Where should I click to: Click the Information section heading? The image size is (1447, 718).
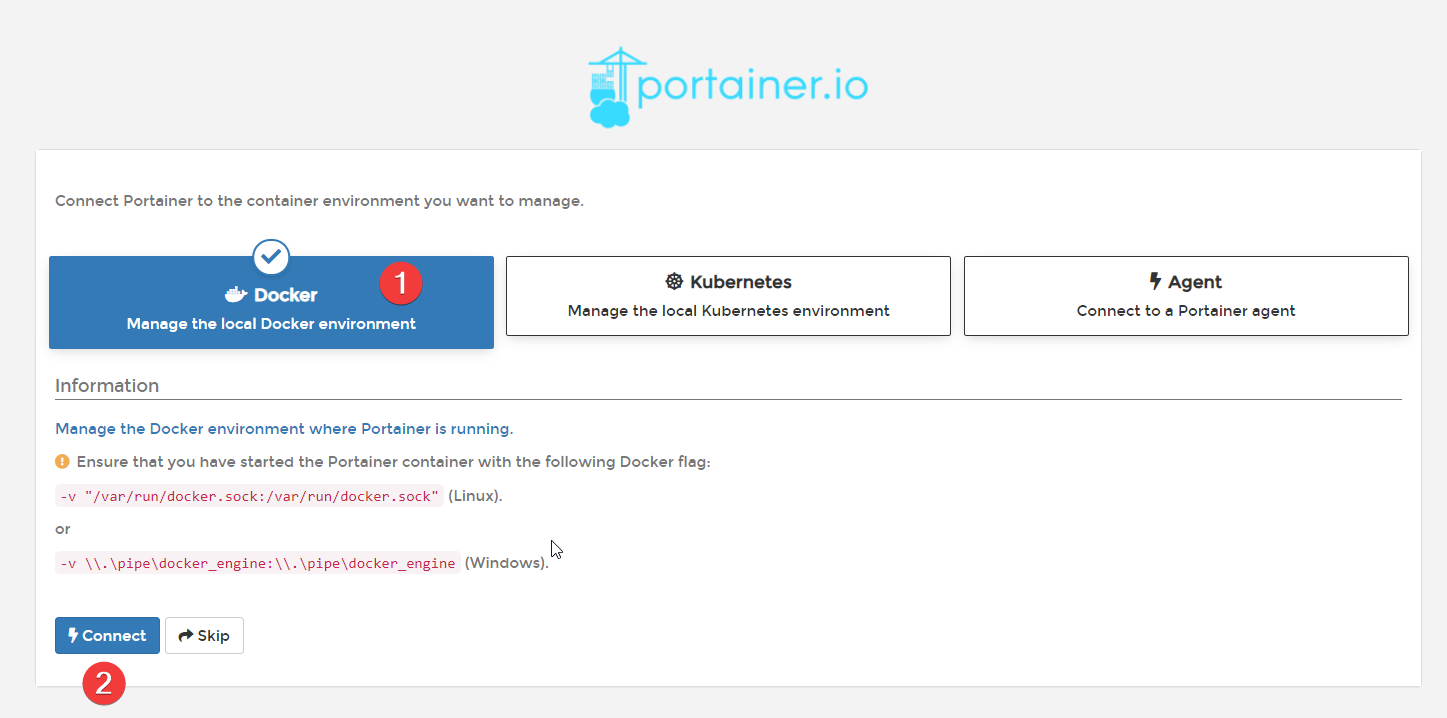point(107,386)
